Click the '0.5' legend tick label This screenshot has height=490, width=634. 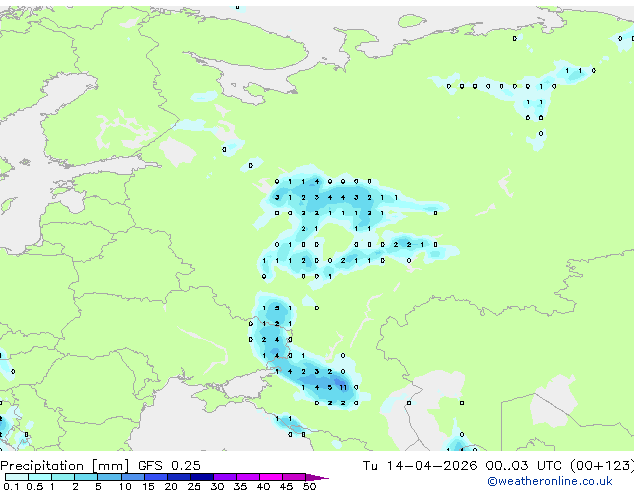pos(34,486)
